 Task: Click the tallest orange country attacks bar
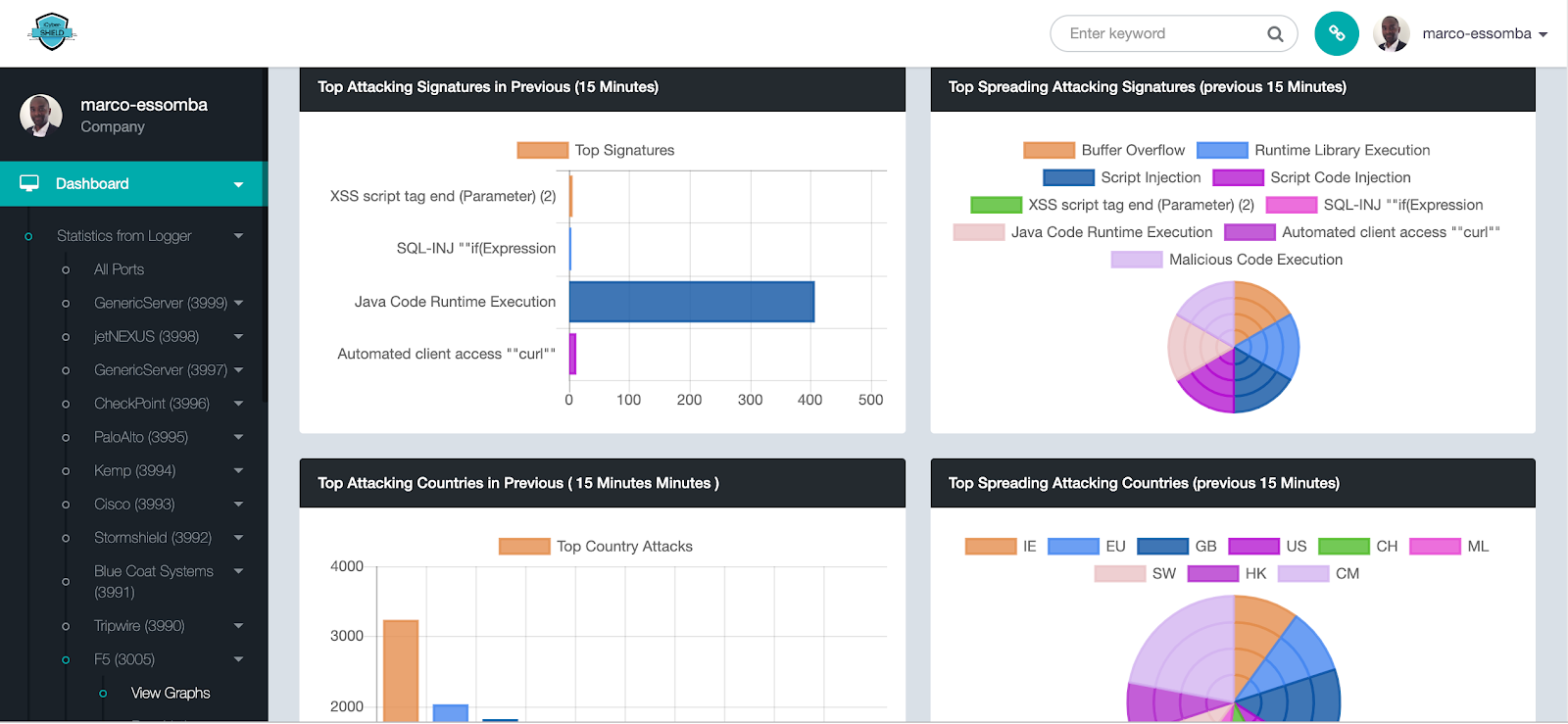click(x=401, y=671)
